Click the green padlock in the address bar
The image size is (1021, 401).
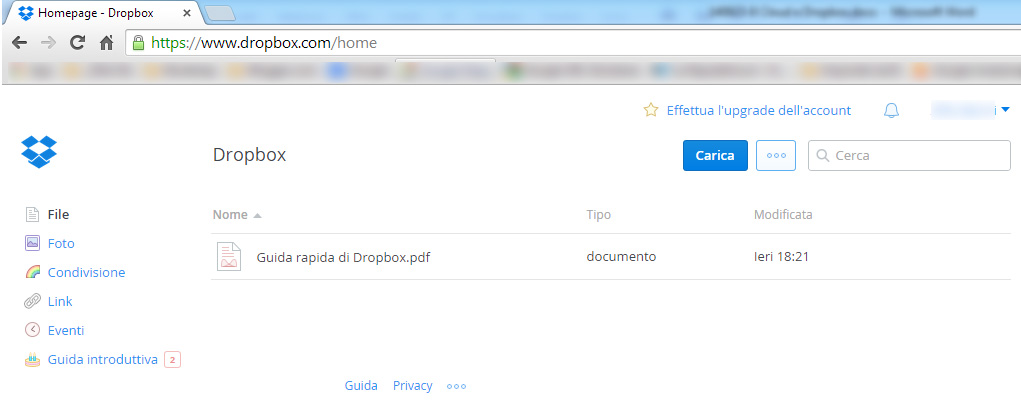point(138,43)
